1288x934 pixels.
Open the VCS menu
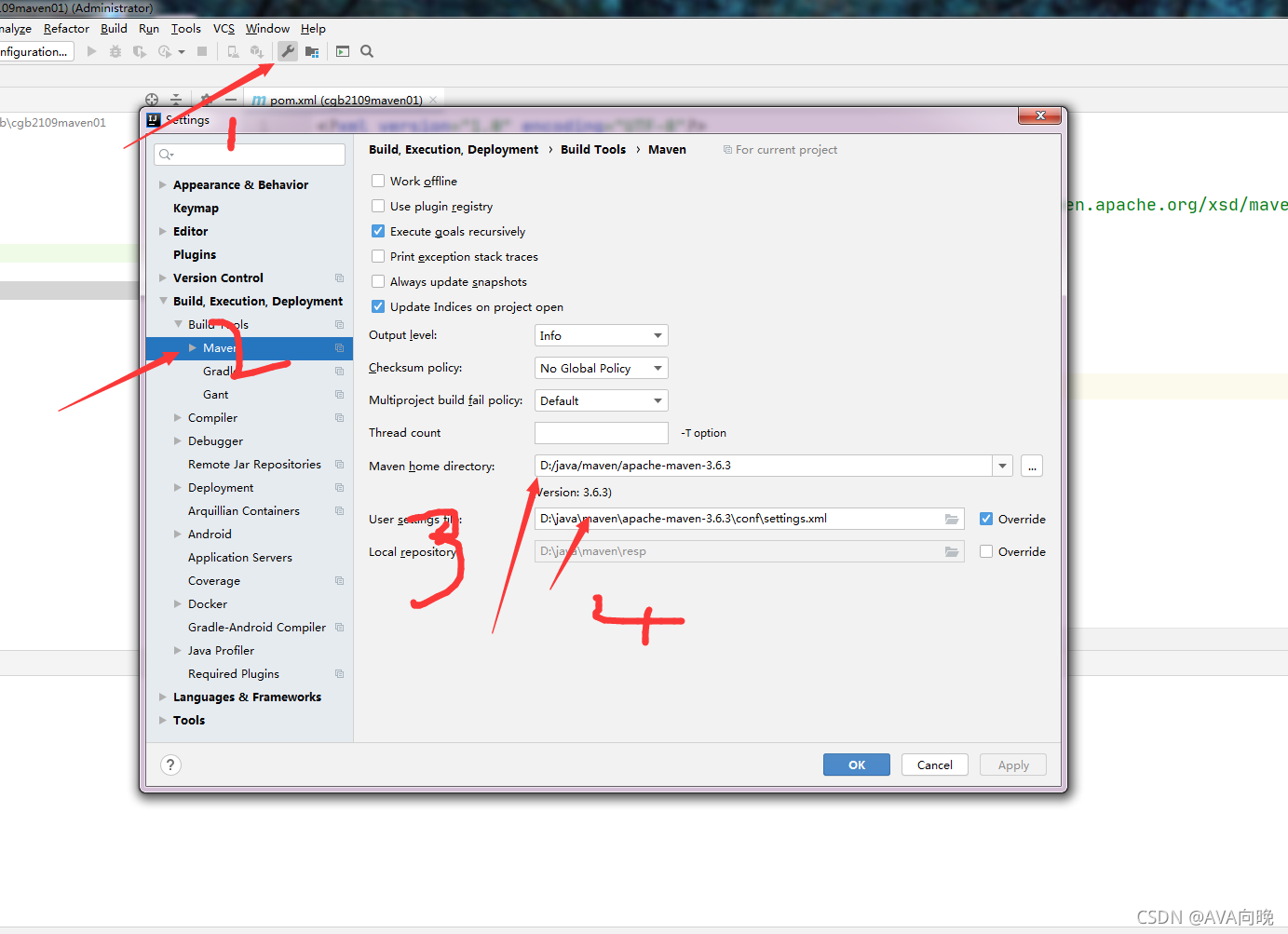pos(224,29)
